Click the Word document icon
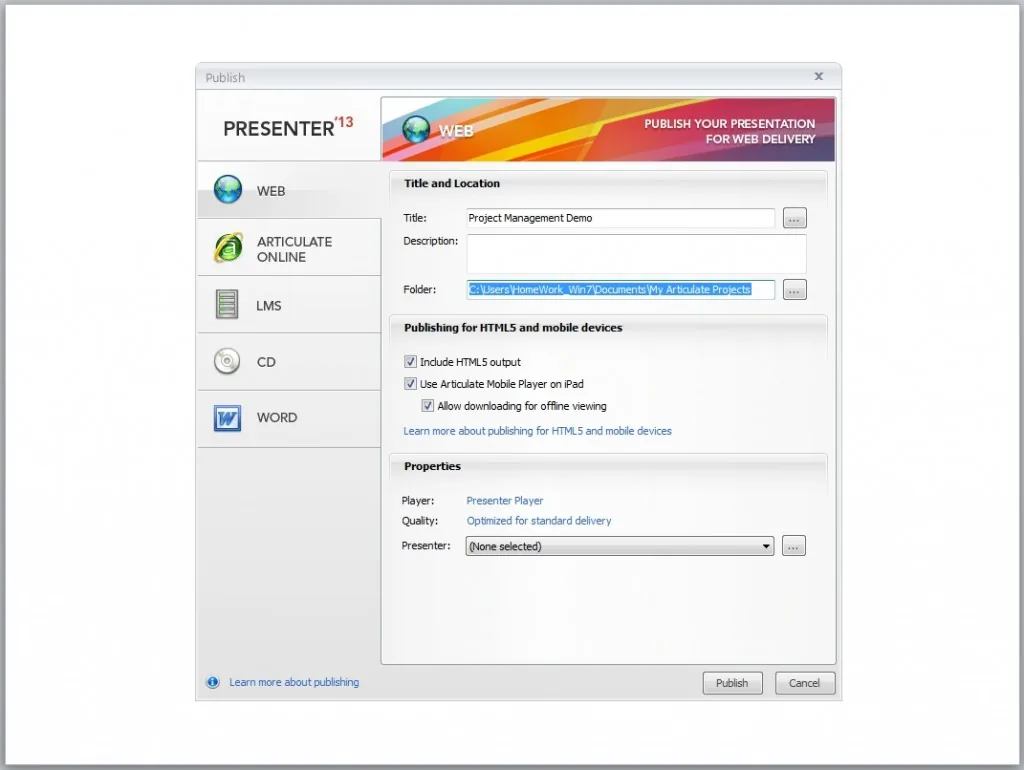This screenshot has width=1024, height=770. [227, 418]
